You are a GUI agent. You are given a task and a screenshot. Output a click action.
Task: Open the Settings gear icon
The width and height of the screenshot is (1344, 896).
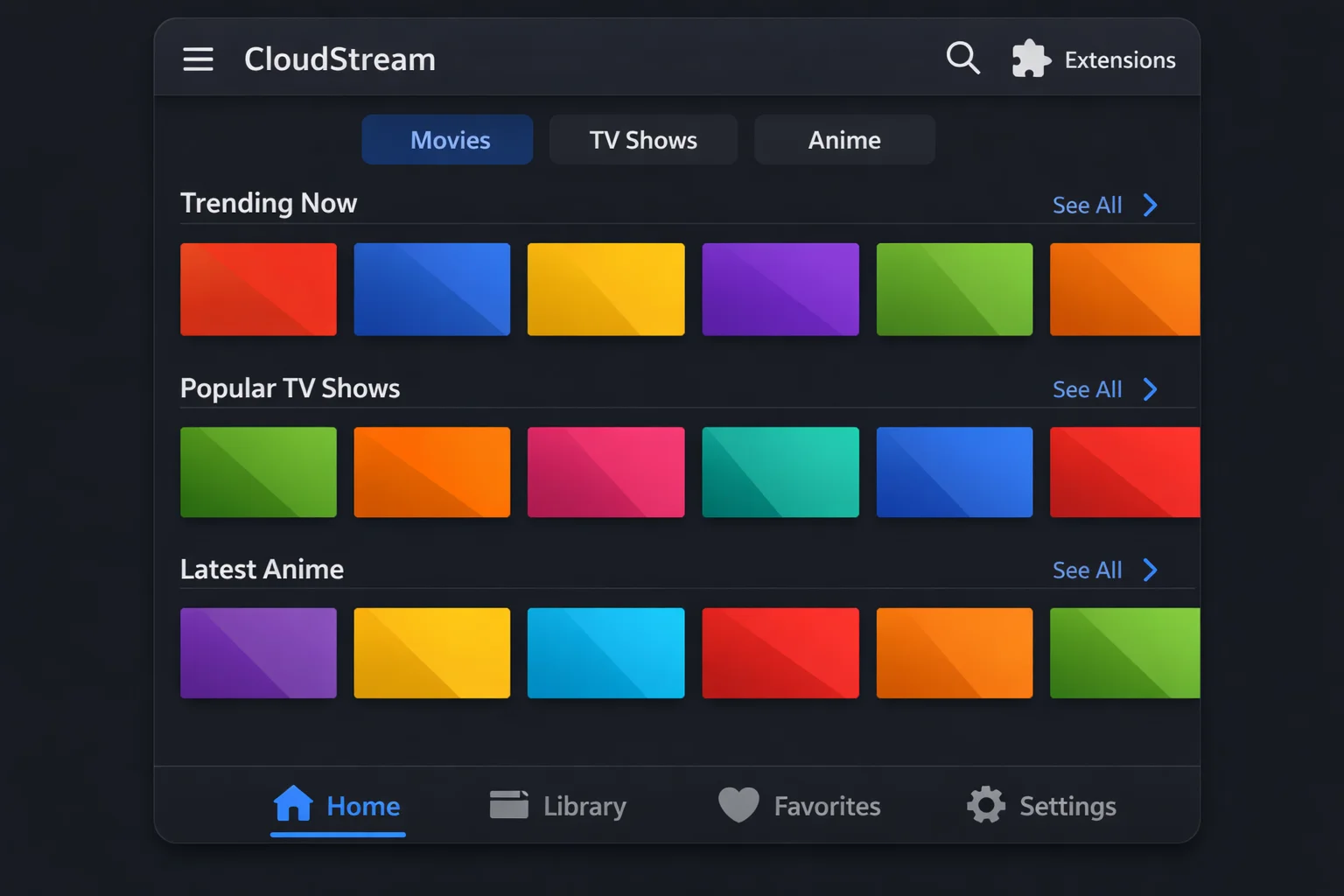(x=986, y=805)
